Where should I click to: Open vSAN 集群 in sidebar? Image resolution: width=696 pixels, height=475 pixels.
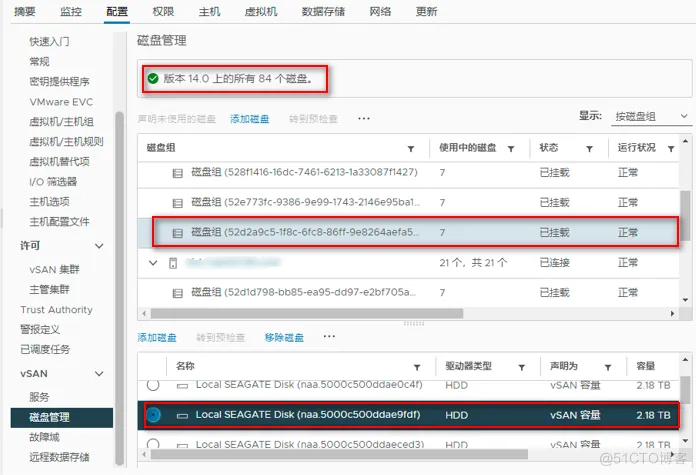point(55,269)
